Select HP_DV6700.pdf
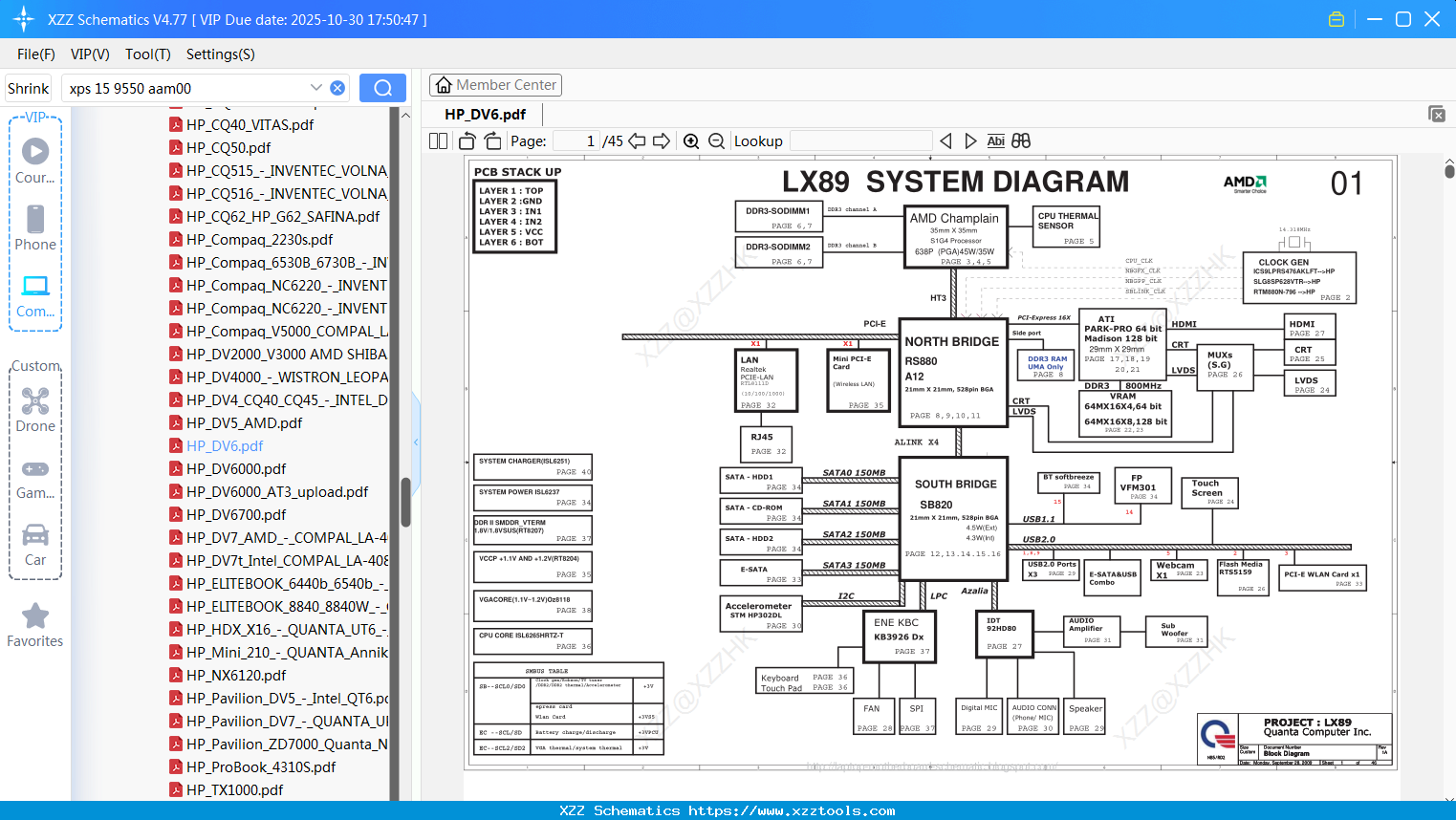The height and width of the screenshot is (820, 1456). 236,515
